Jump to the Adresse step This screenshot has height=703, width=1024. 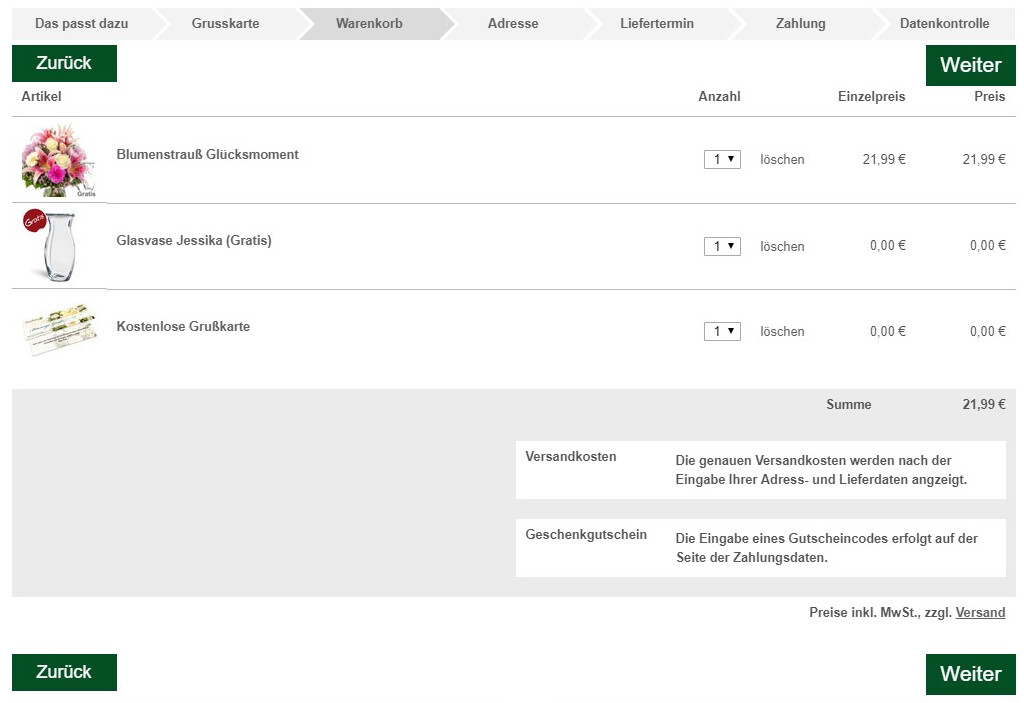pos(513,24)
